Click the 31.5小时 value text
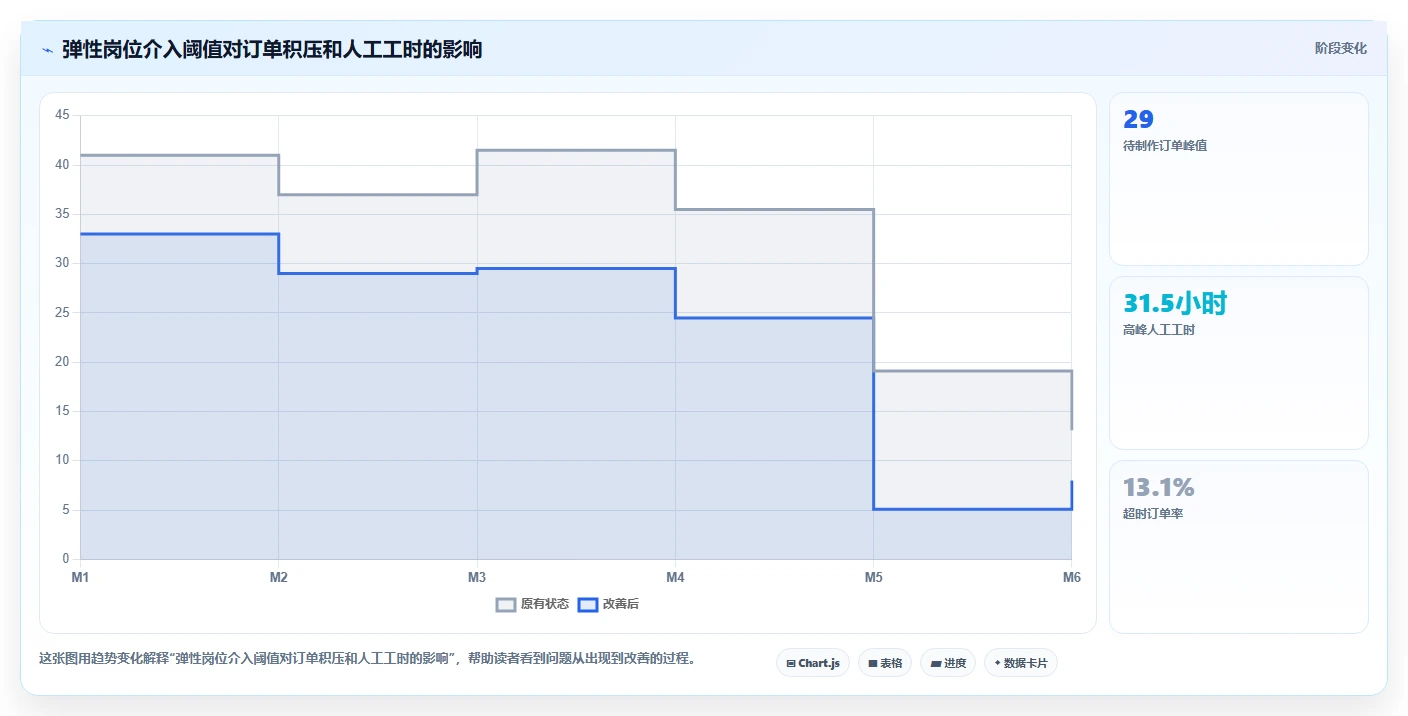Viewport: 1408px width, 716px height. coord(1175,304)
